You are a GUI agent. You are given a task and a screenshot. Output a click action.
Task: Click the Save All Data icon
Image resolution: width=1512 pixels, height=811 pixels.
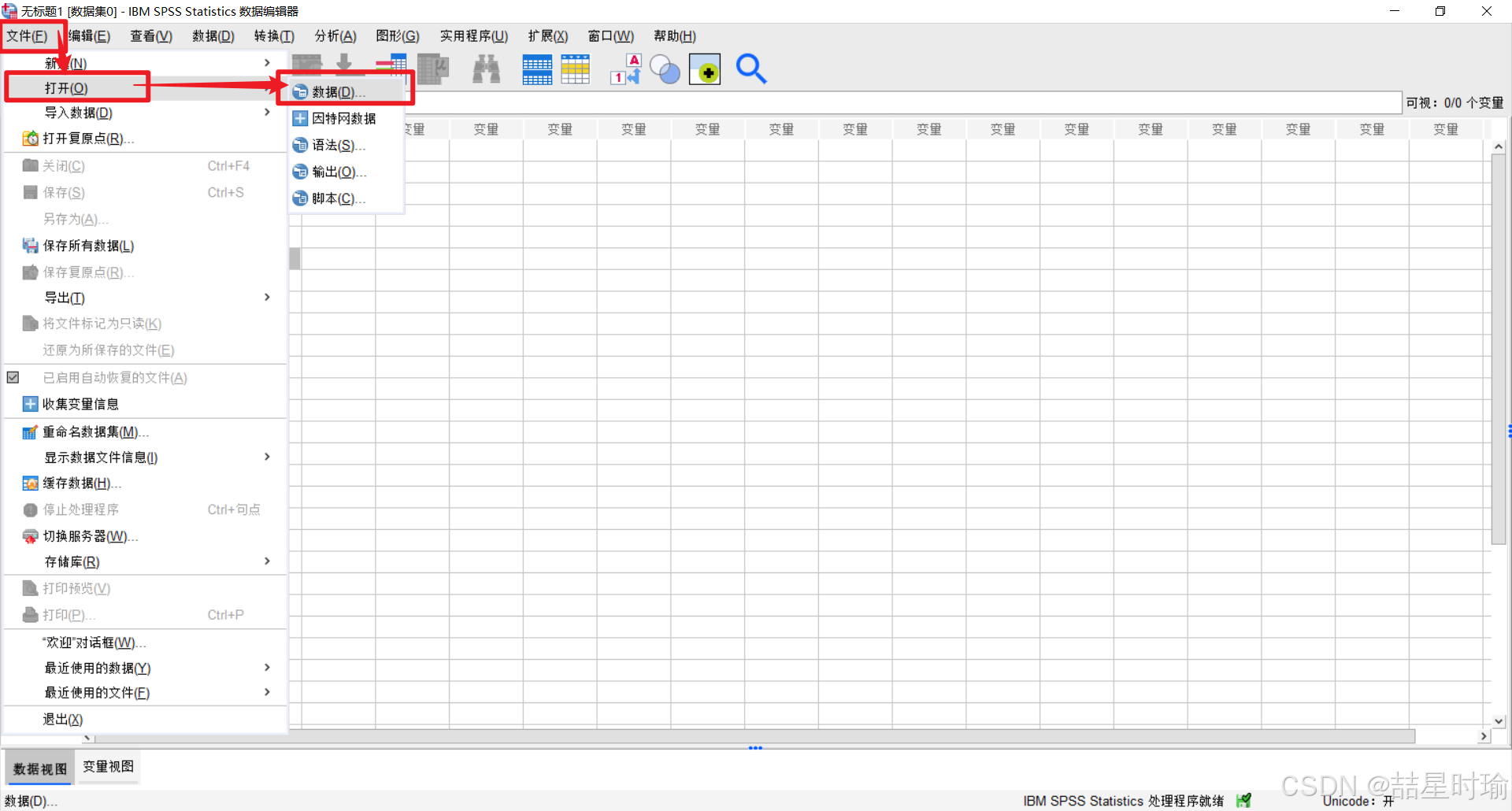(x=31, y=246)
